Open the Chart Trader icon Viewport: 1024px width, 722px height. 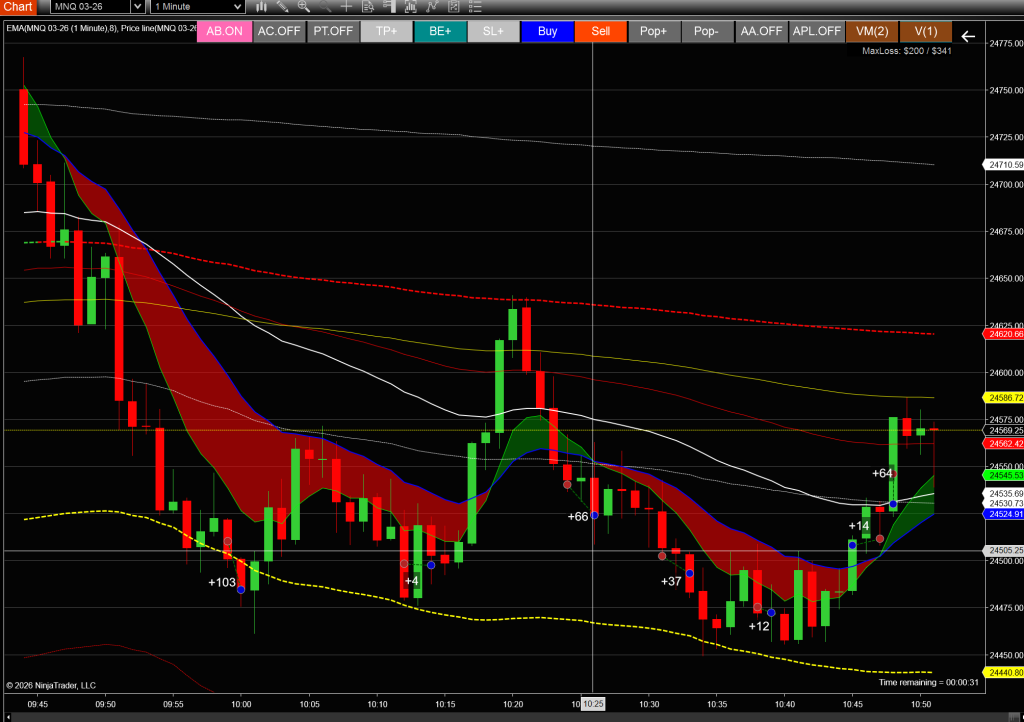tap(389, 6)
